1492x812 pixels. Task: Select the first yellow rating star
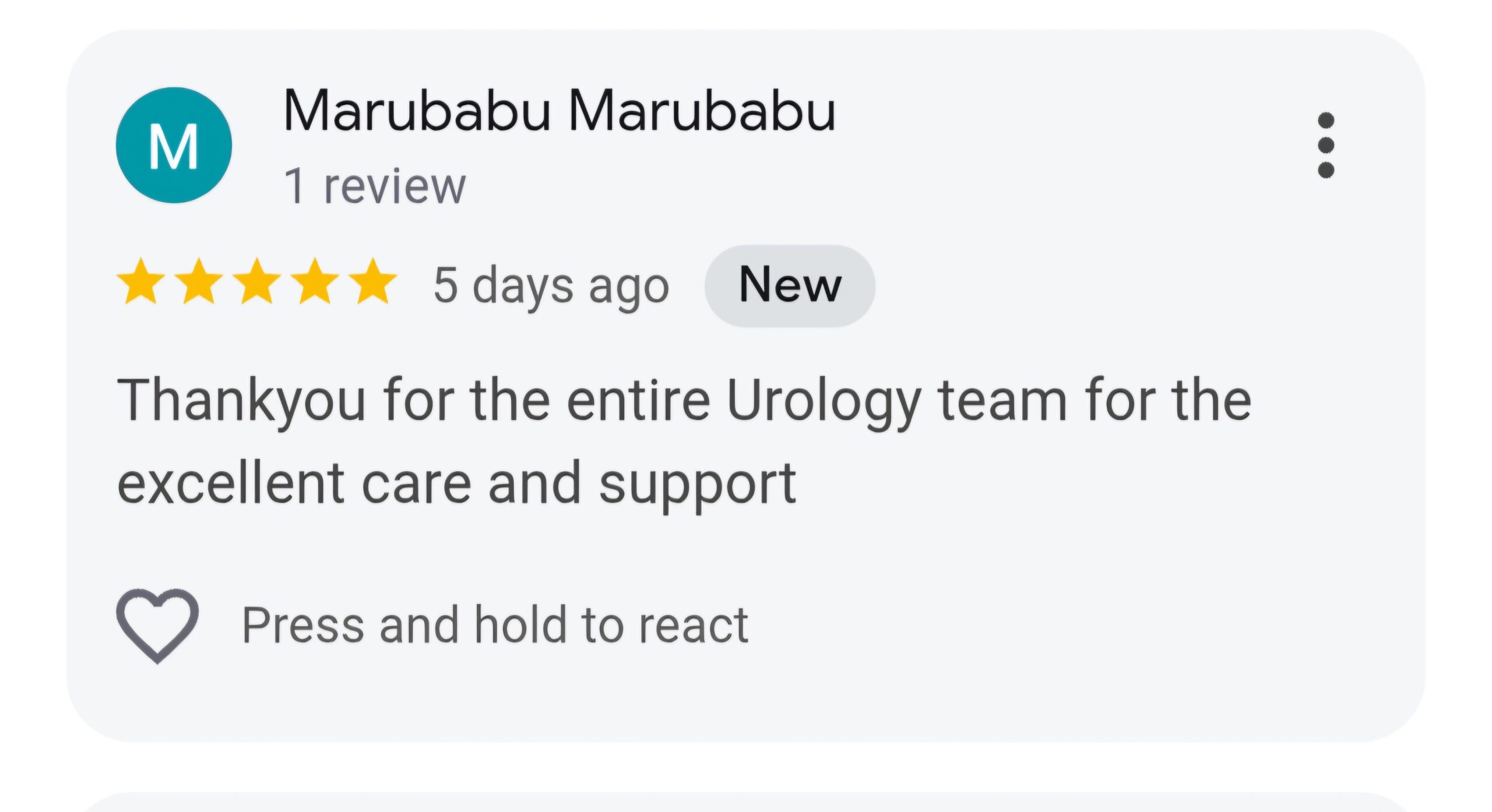click(x=140, y=282)
